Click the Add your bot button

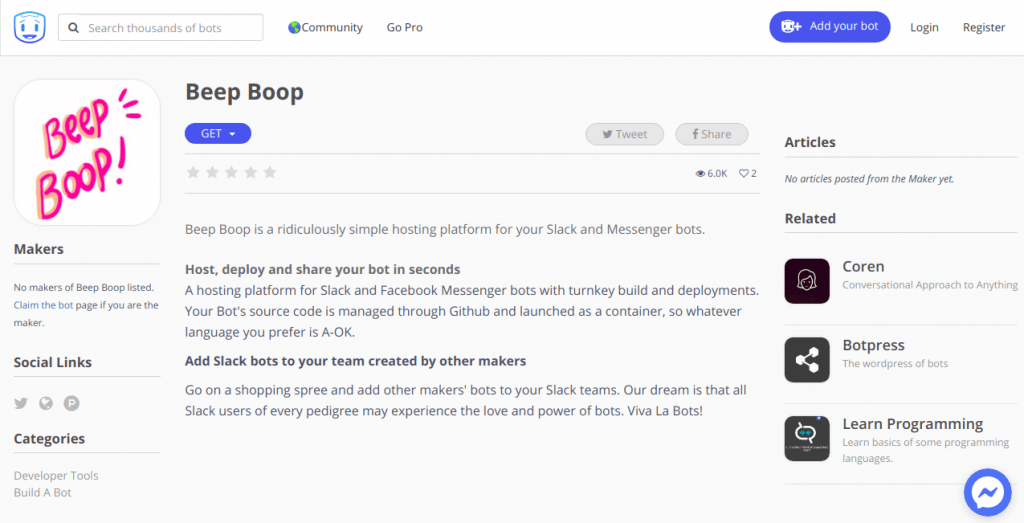829,27
